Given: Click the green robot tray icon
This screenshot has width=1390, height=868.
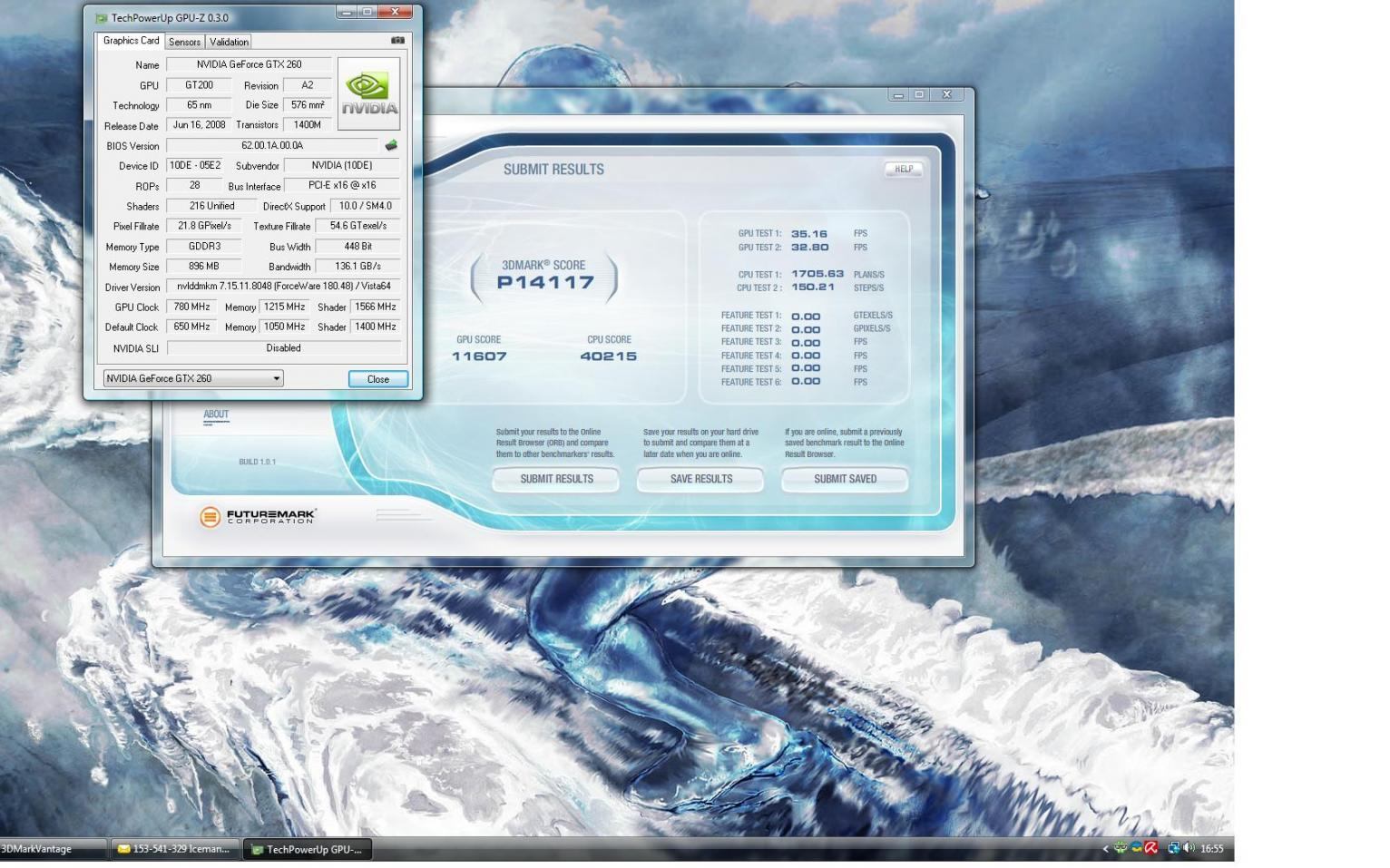Looking at the screenshot, I should (1121, 848).
